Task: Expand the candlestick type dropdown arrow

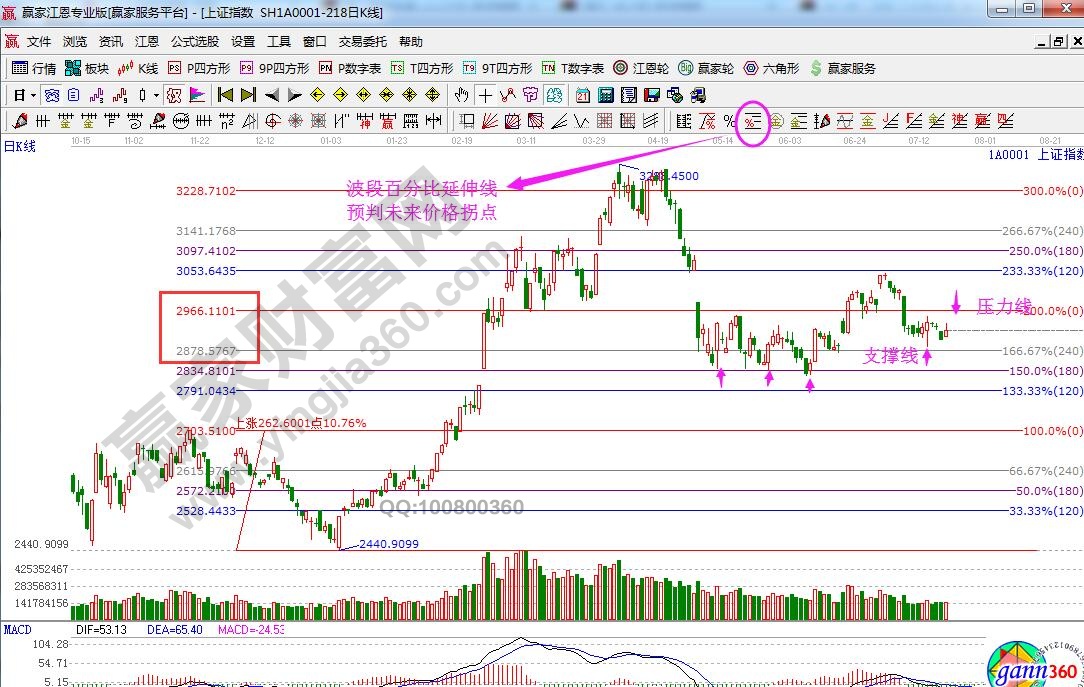Action: click(155, 95)
